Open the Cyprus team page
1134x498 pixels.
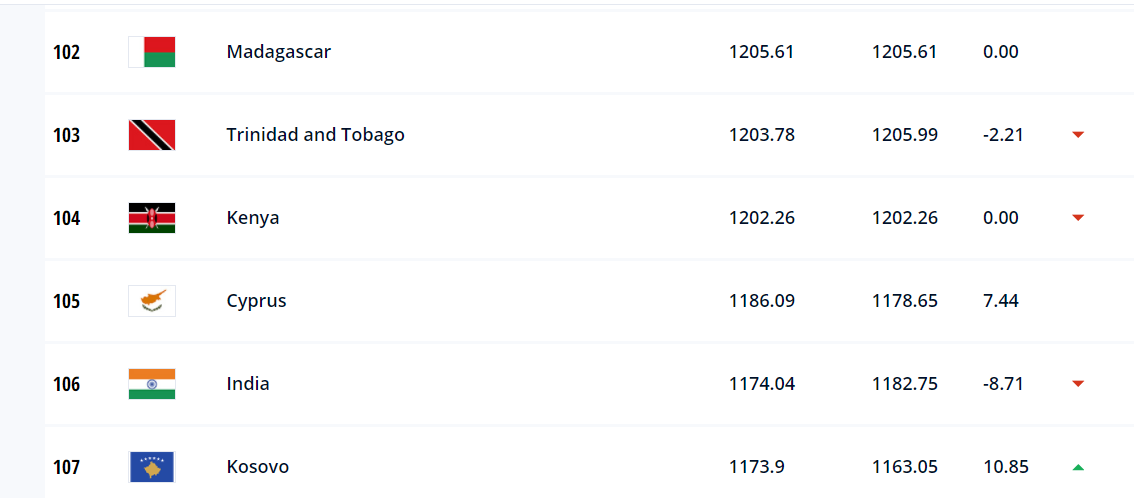pos(256,301)
